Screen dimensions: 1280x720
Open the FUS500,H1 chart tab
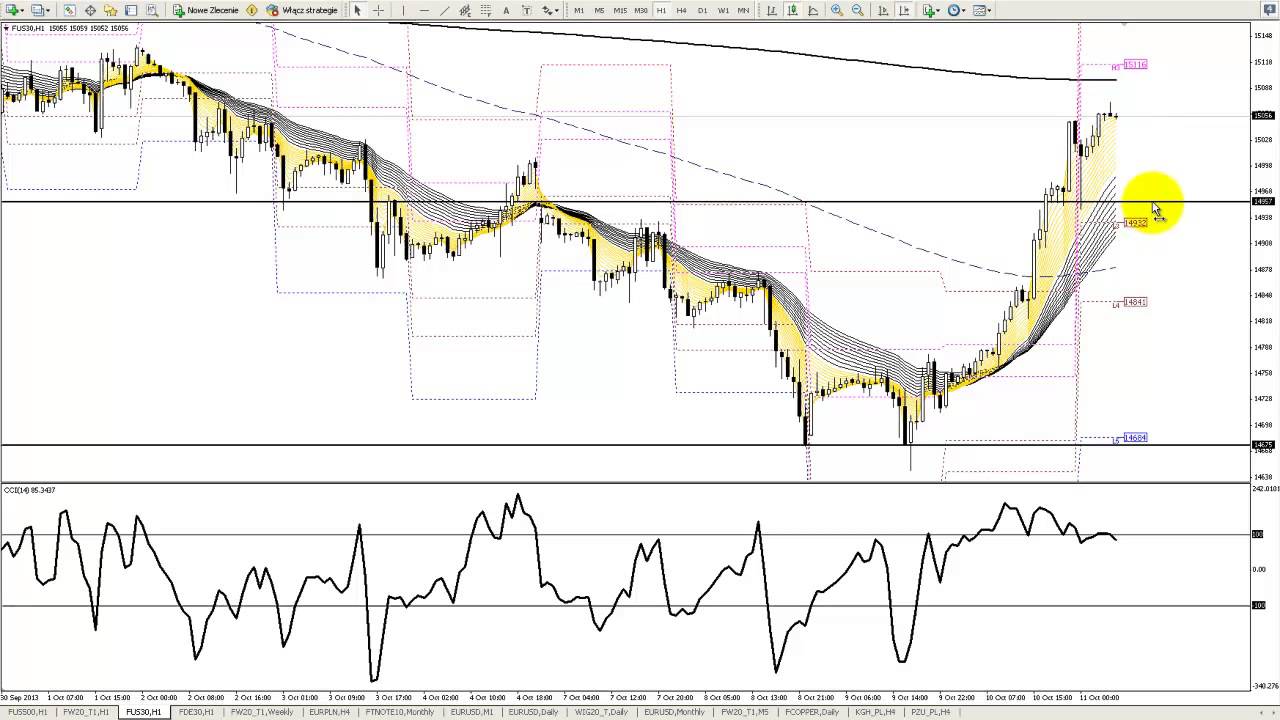point(28,712)
